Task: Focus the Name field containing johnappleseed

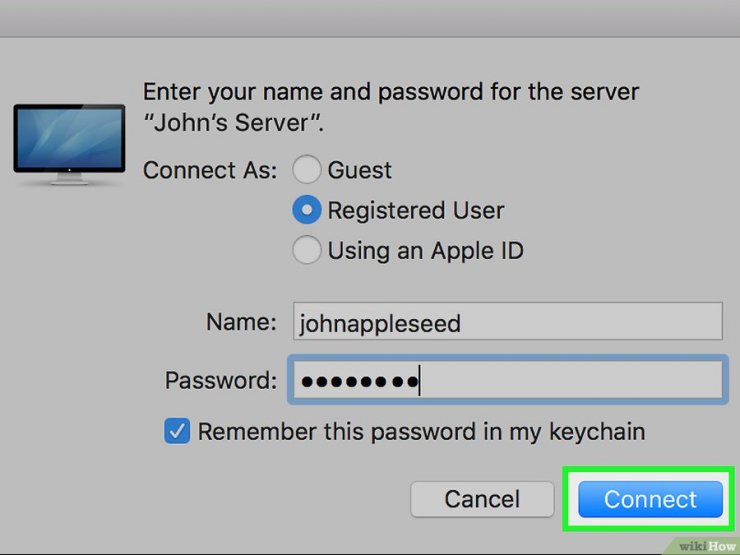Action: 507,322
